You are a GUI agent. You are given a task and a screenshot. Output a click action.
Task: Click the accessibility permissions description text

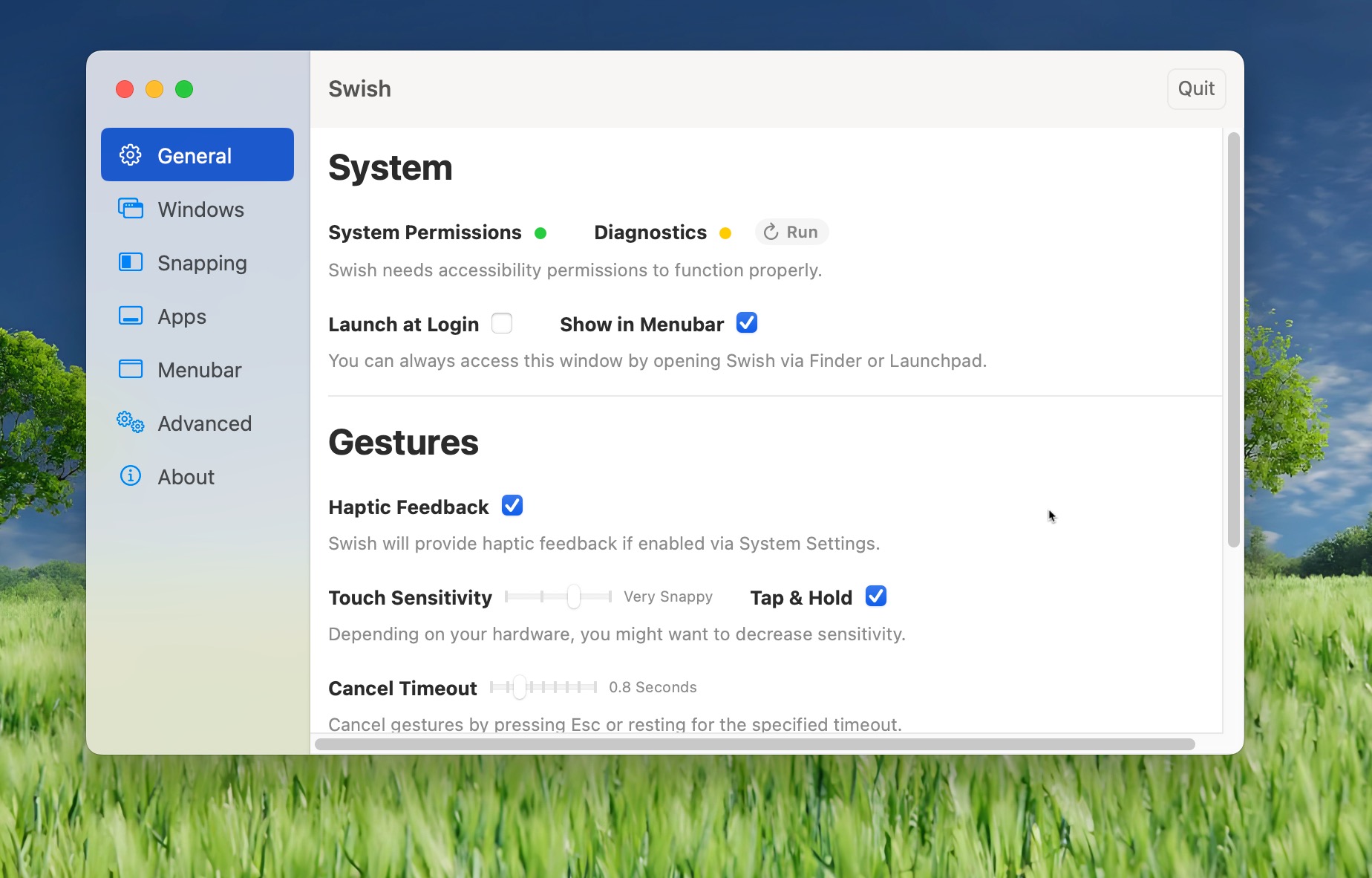(575, 270)
